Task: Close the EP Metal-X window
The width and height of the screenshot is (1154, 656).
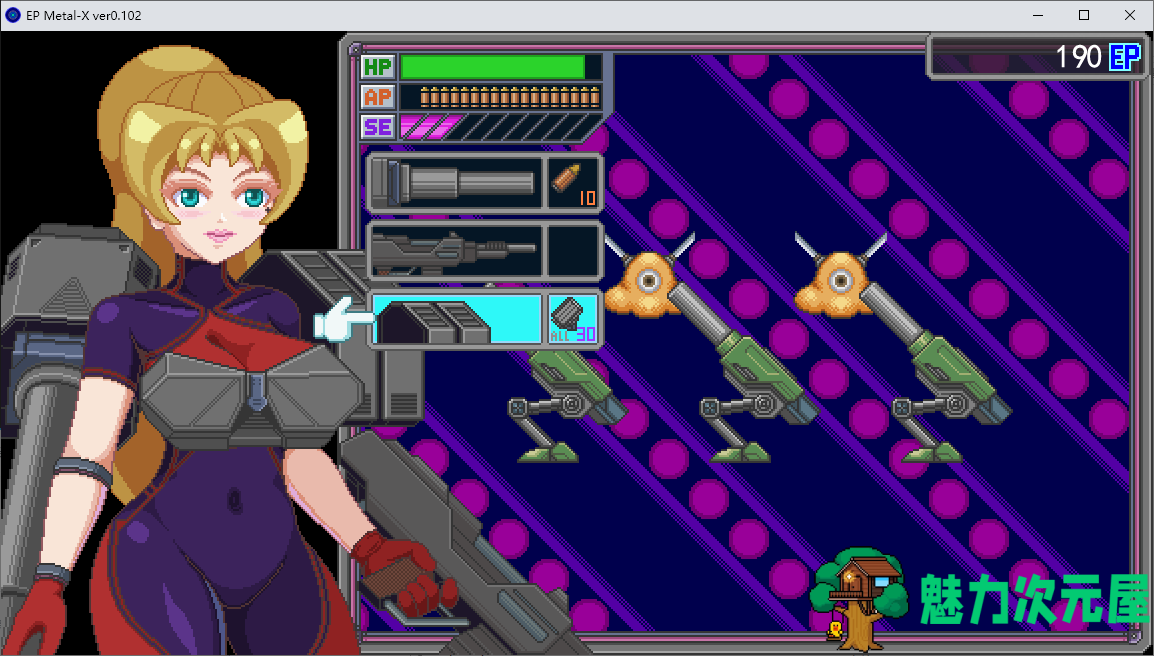Action: point(1130,15)
